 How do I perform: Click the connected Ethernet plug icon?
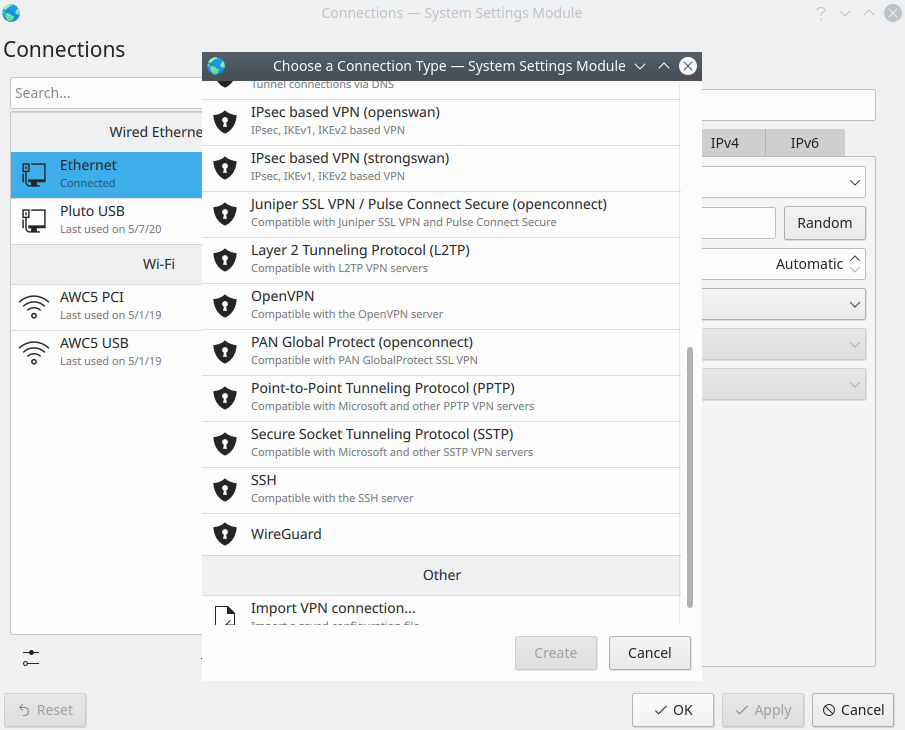(x=33, y=173)
